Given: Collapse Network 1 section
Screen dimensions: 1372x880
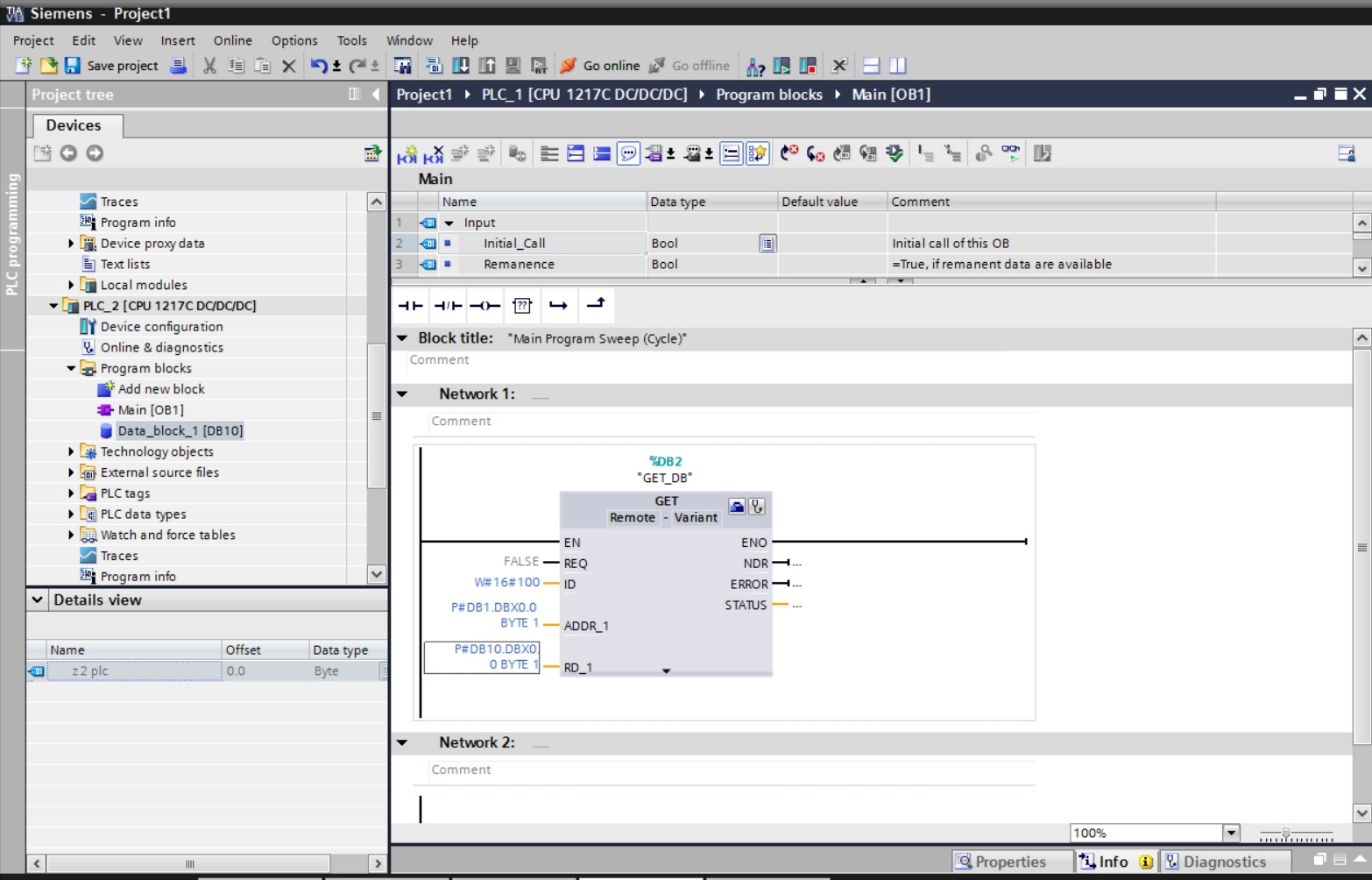Looking at the screenshot, I should point(402,394).
